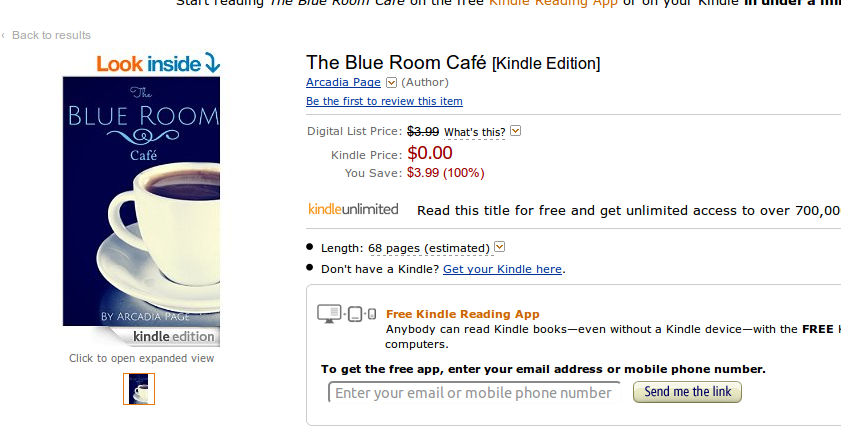Click Be the first to review link
841x431 pixels.
(384, 101)
